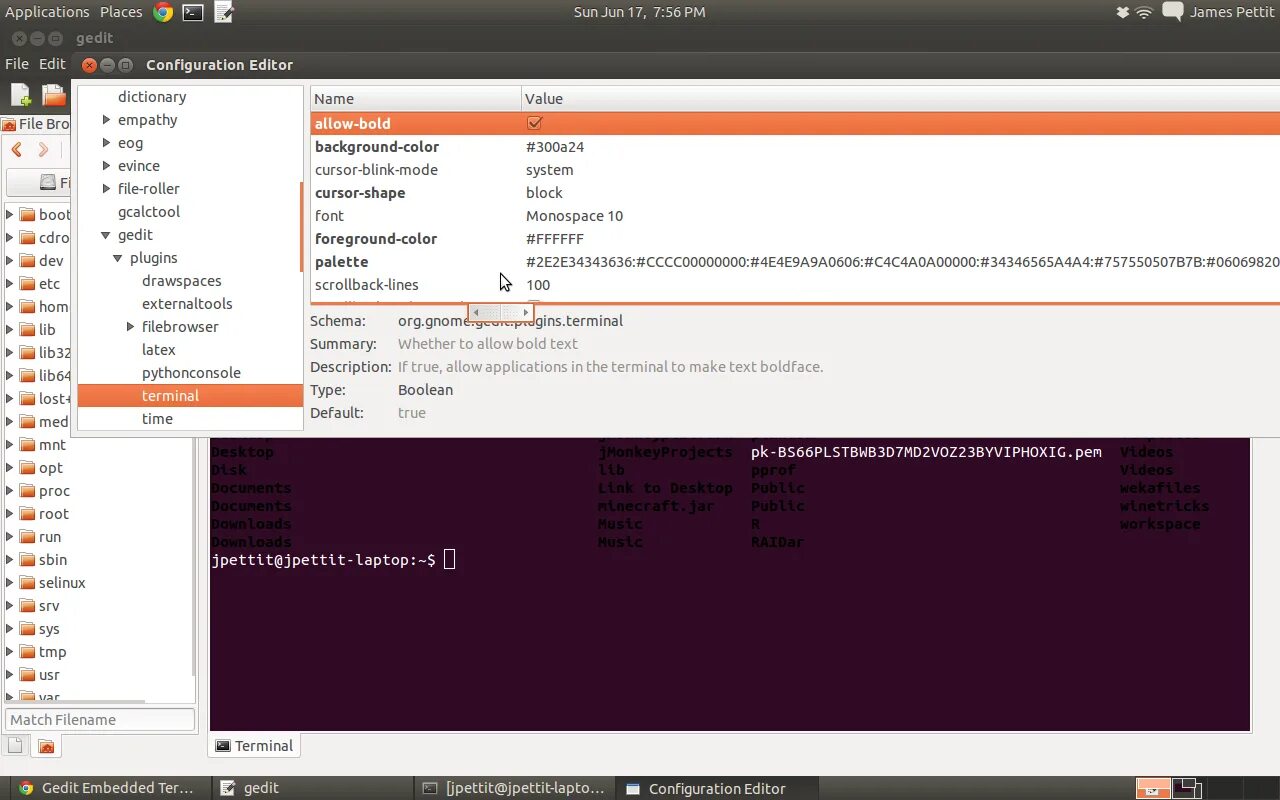
Task: Click the Dropbox tray icon
Action: 1123,12
